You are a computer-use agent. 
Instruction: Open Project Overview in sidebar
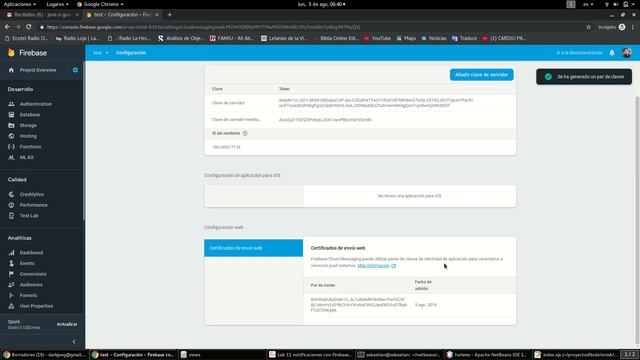tap(38, 70)
